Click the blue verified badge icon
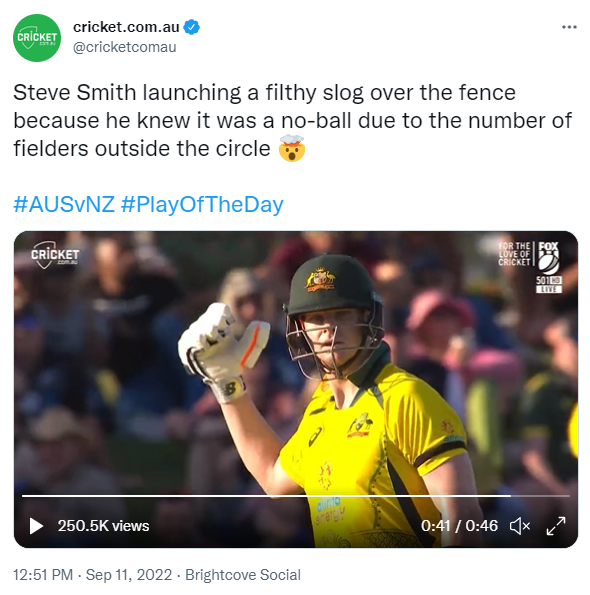Image resolution: width=590 pixels, height=595 pixels. coord(192,27)
